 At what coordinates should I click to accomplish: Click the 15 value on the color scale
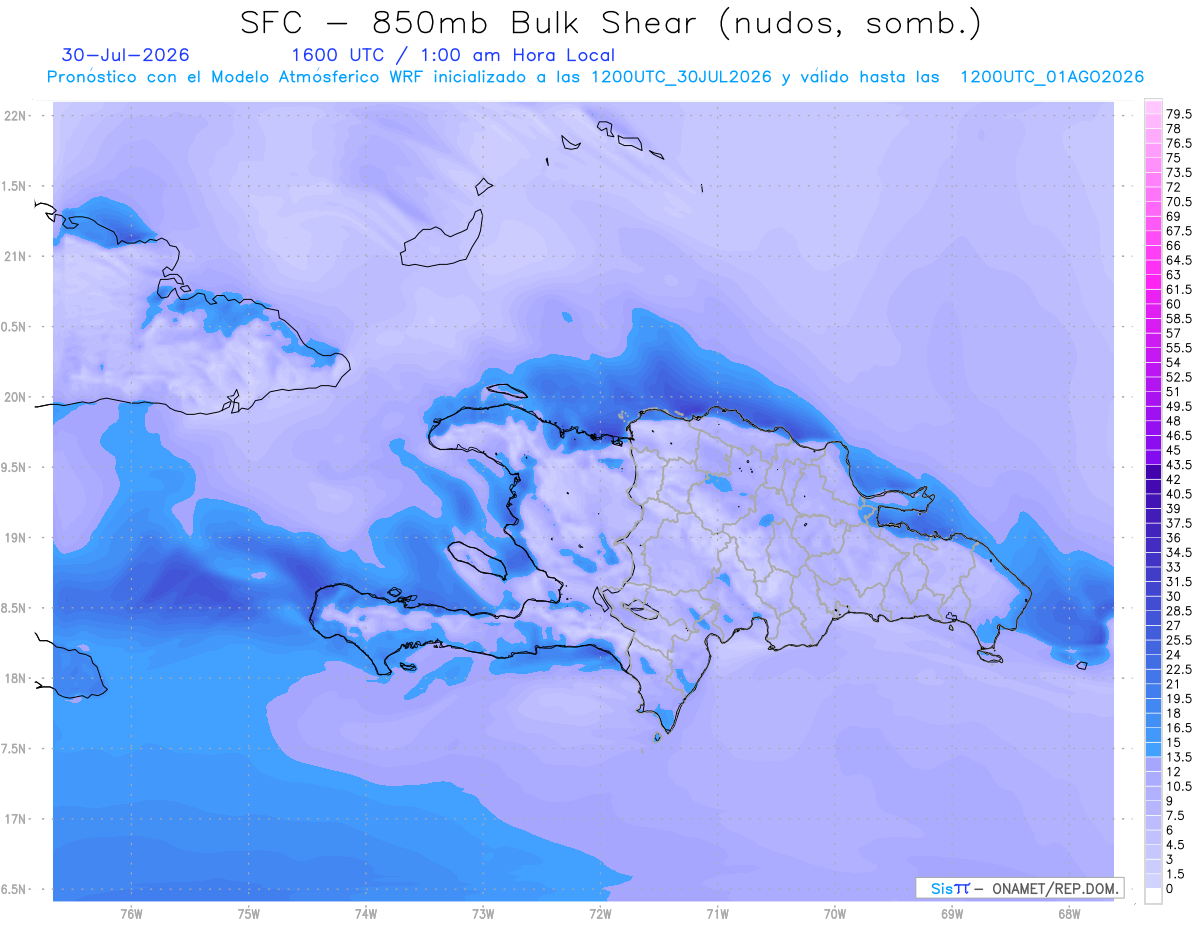[x=1174, y=742]
